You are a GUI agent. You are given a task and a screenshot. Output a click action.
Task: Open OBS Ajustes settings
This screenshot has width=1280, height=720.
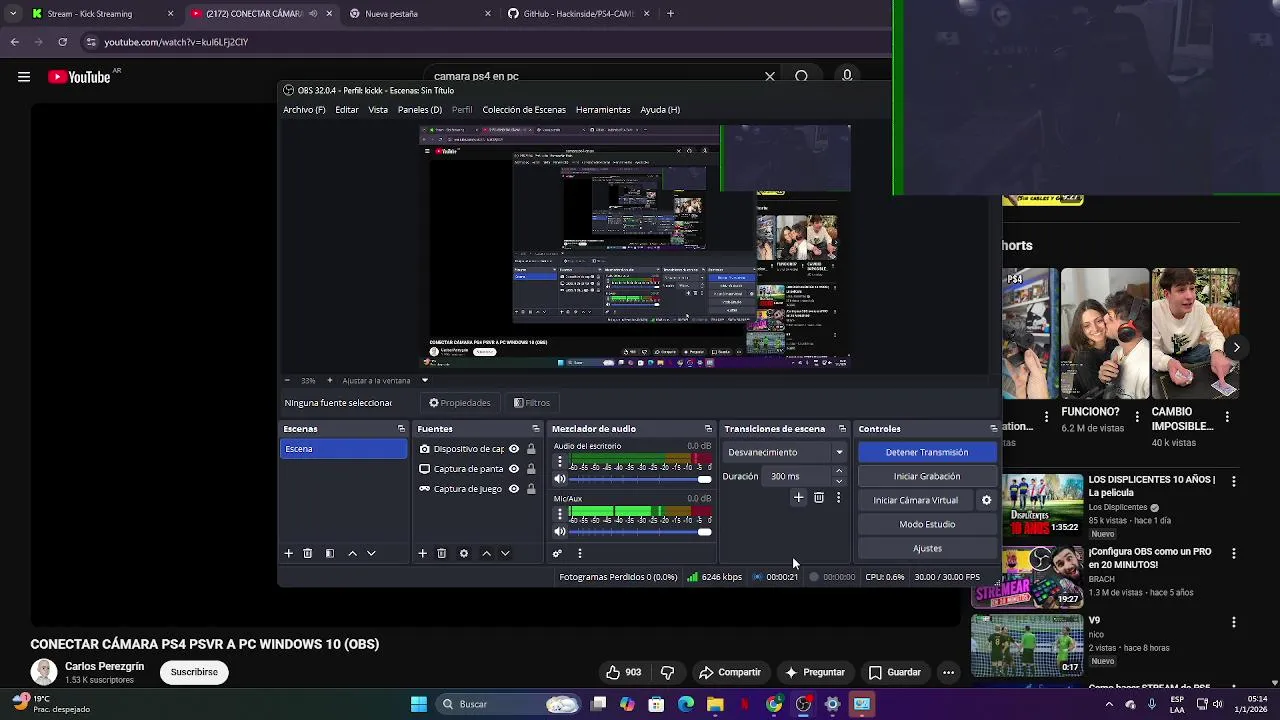(x=927, y=548)
